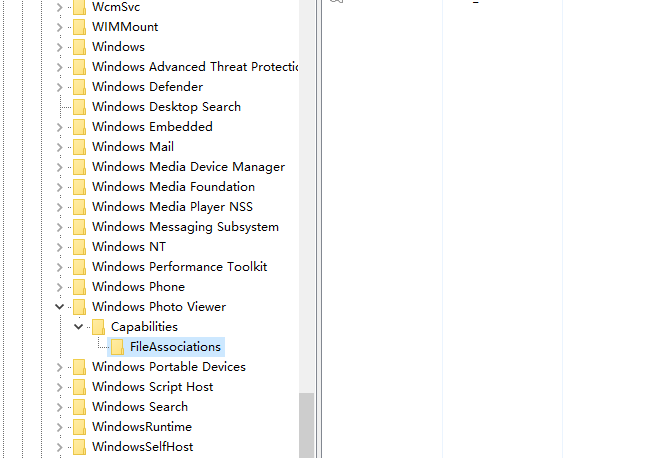
Task: Click the Windows Portable Devices folder icon
Action: tap(79, 367)
